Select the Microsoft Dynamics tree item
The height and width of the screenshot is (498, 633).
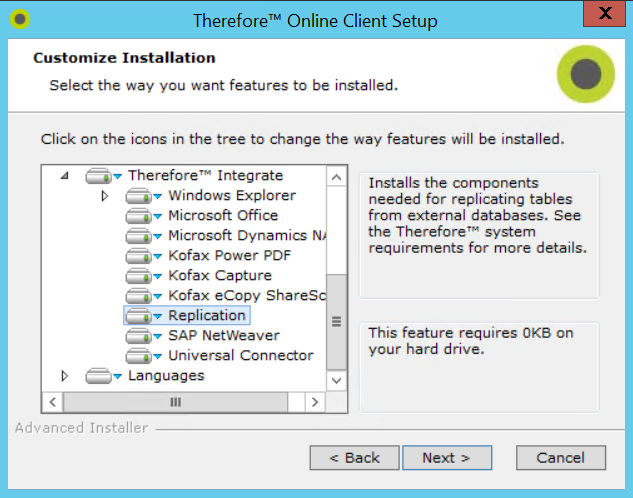click(246, 236)
